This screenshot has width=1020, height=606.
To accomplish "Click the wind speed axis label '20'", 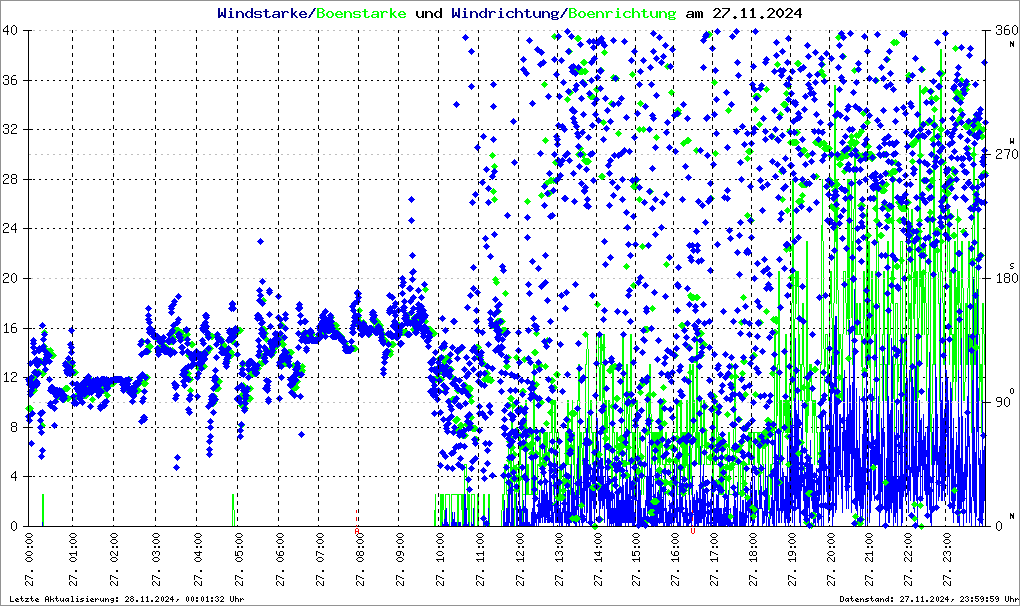I will tap(10, 278).
